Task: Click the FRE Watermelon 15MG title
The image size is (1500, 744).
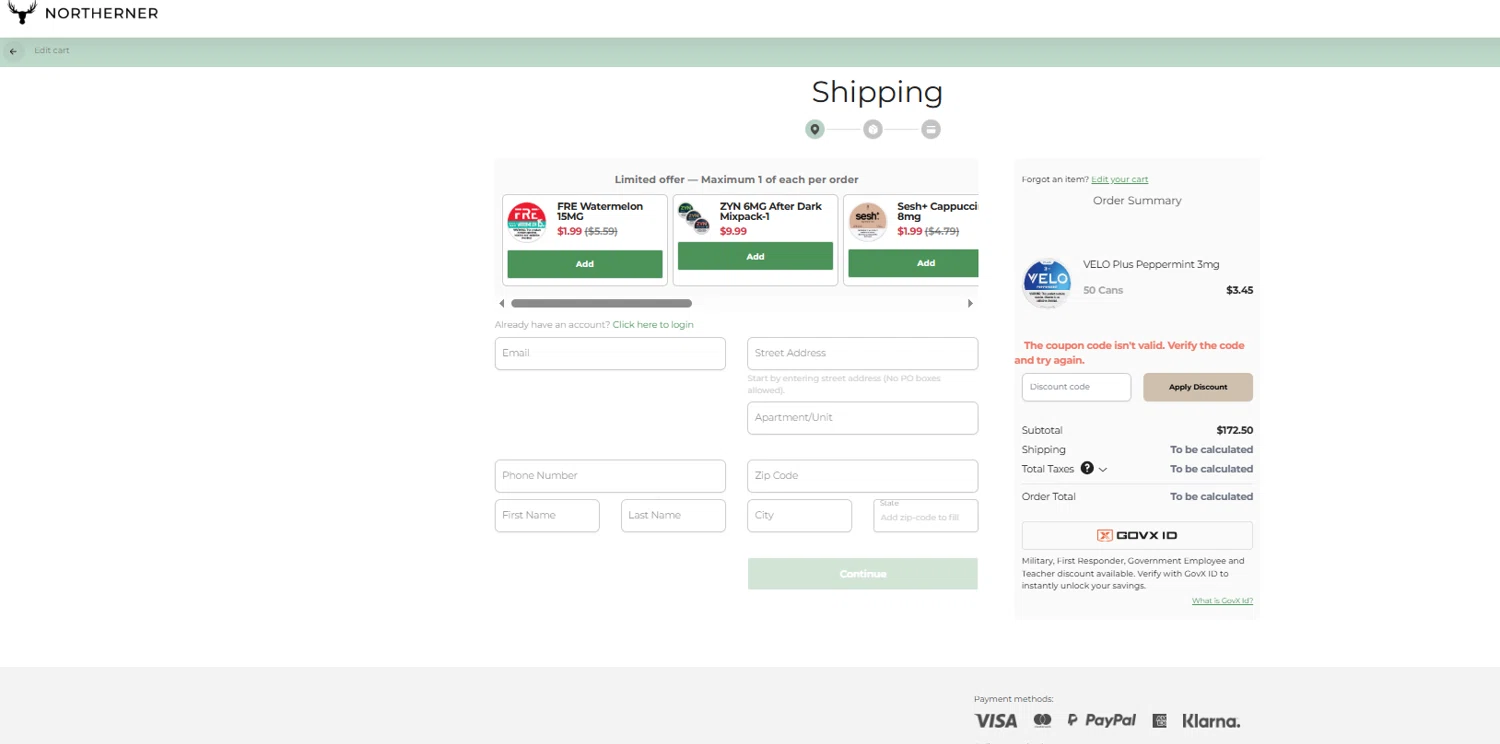Action: [x=600, y=211]
